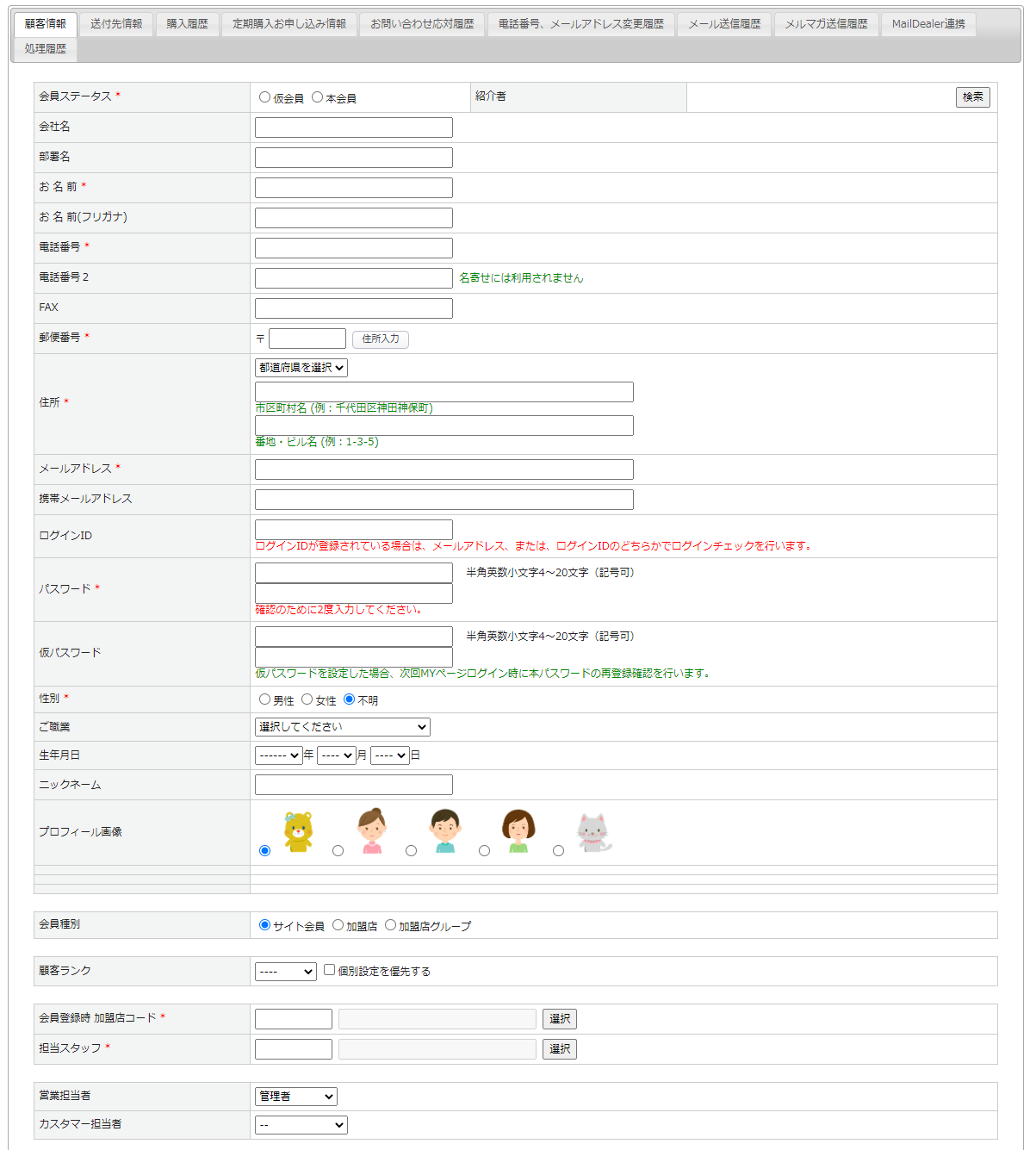
Task: Open お問い合わせ応対履歴 tab
Action: 422,24
